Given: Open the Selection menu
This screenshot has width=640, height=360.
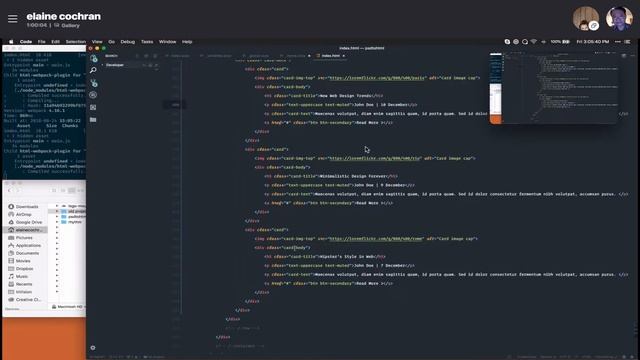Looking at the screenshot, I should coord(76,42).
